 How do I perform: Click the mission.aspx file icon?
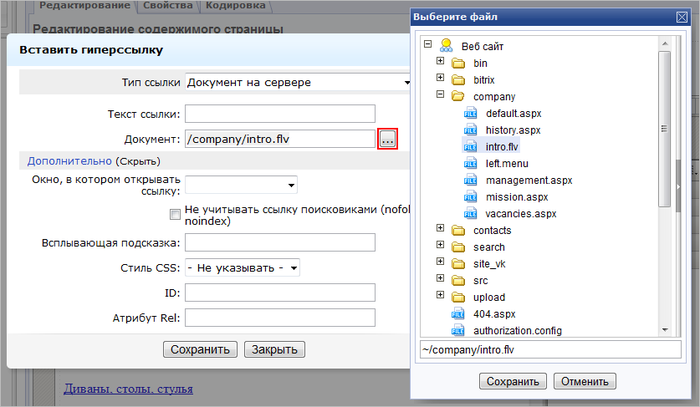pyautogui.click(x=471, y=197)
